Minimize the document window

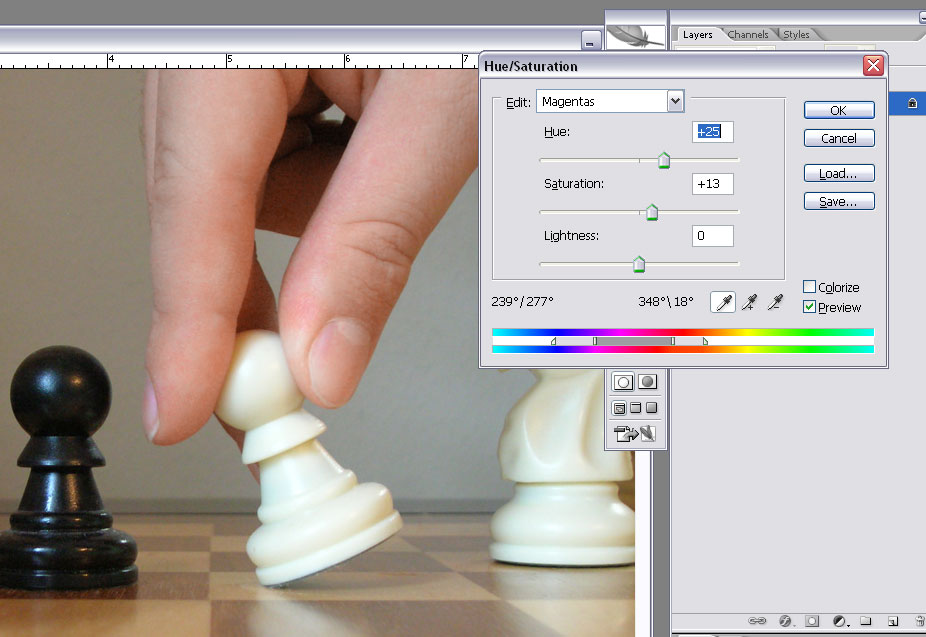click(590, 41)
